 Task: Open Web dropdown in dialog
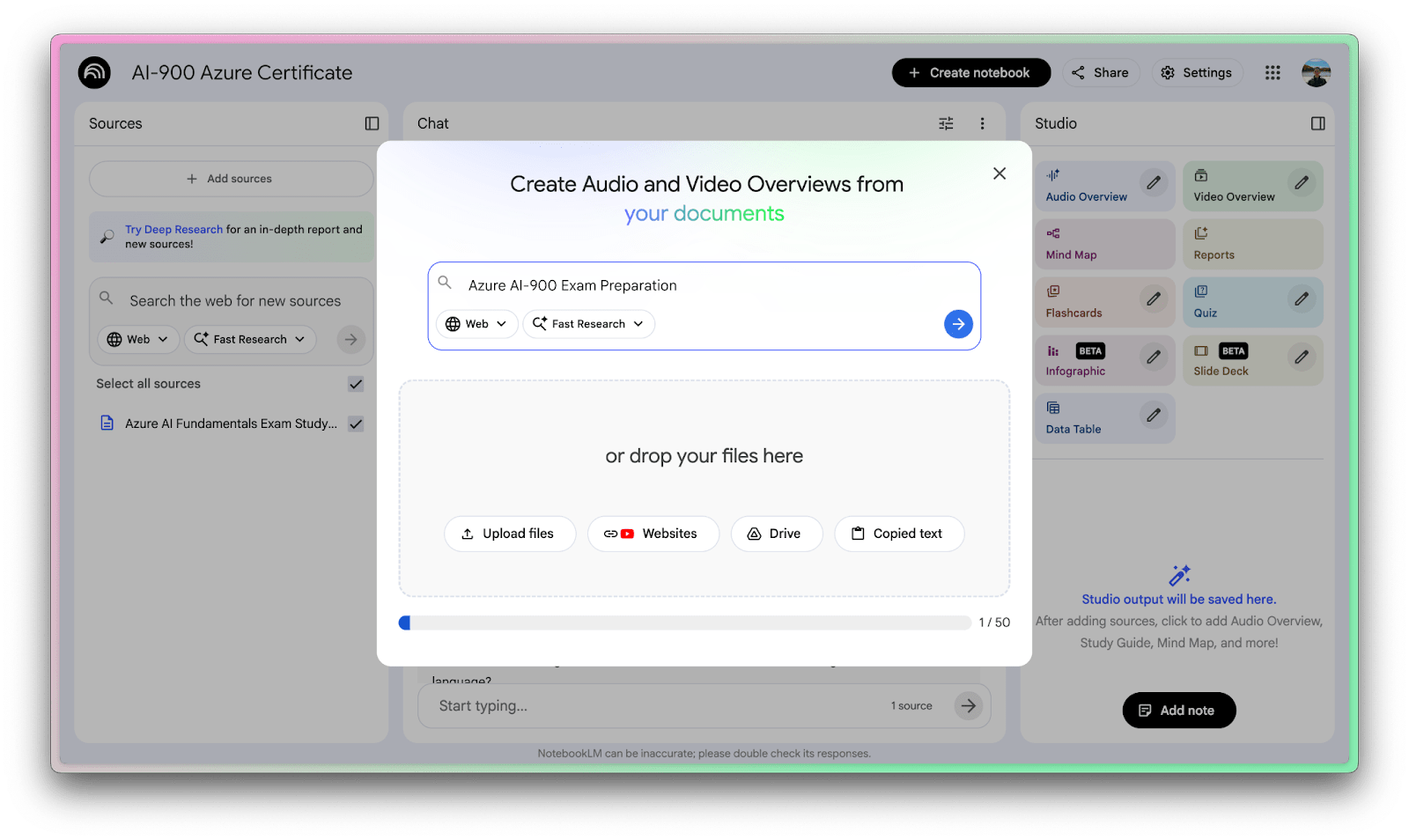click(x=476, y=324)
